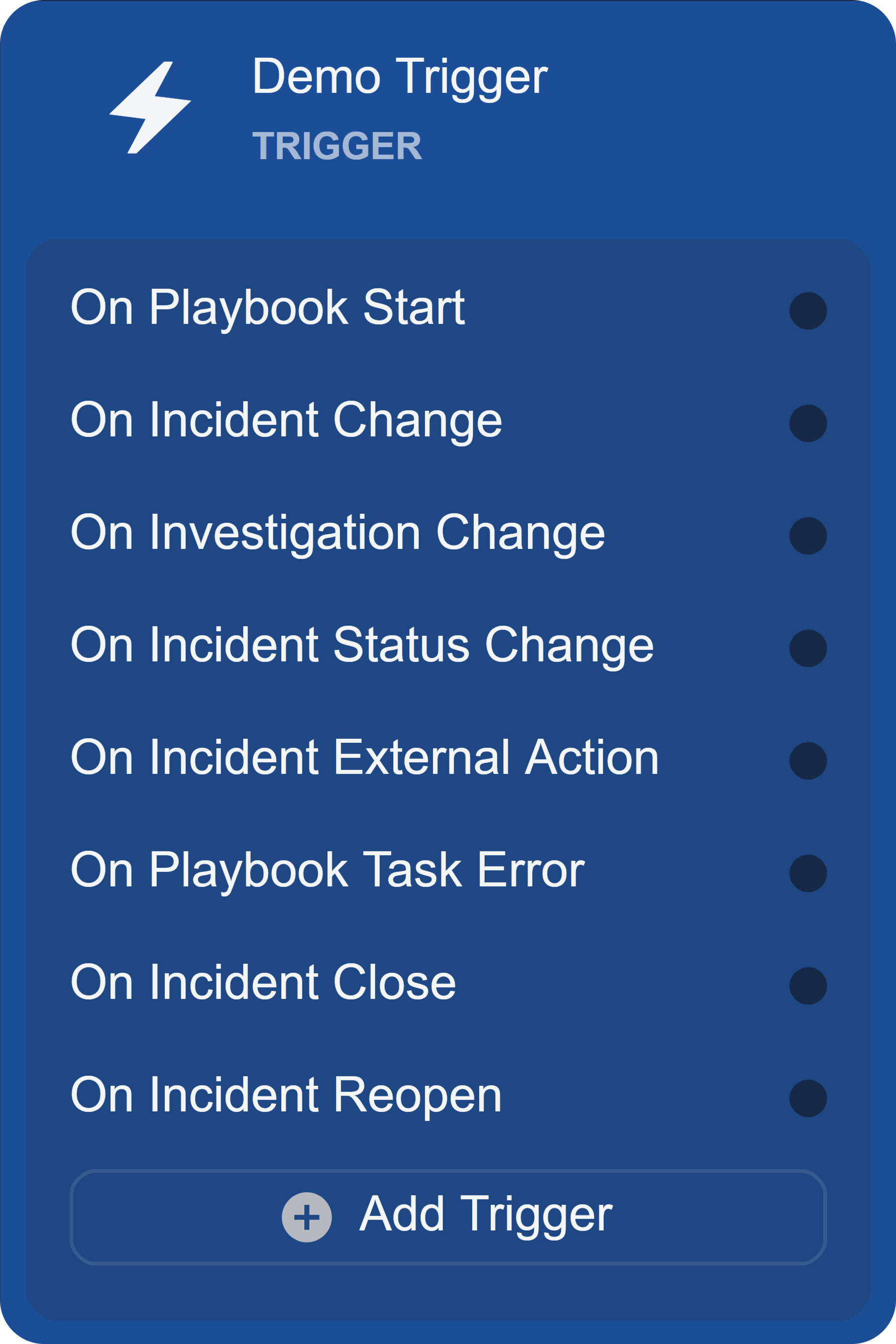Click the On Playbook Start connector dot
Viewport: 896px width, 1344px height.
[x=808, y=311]
